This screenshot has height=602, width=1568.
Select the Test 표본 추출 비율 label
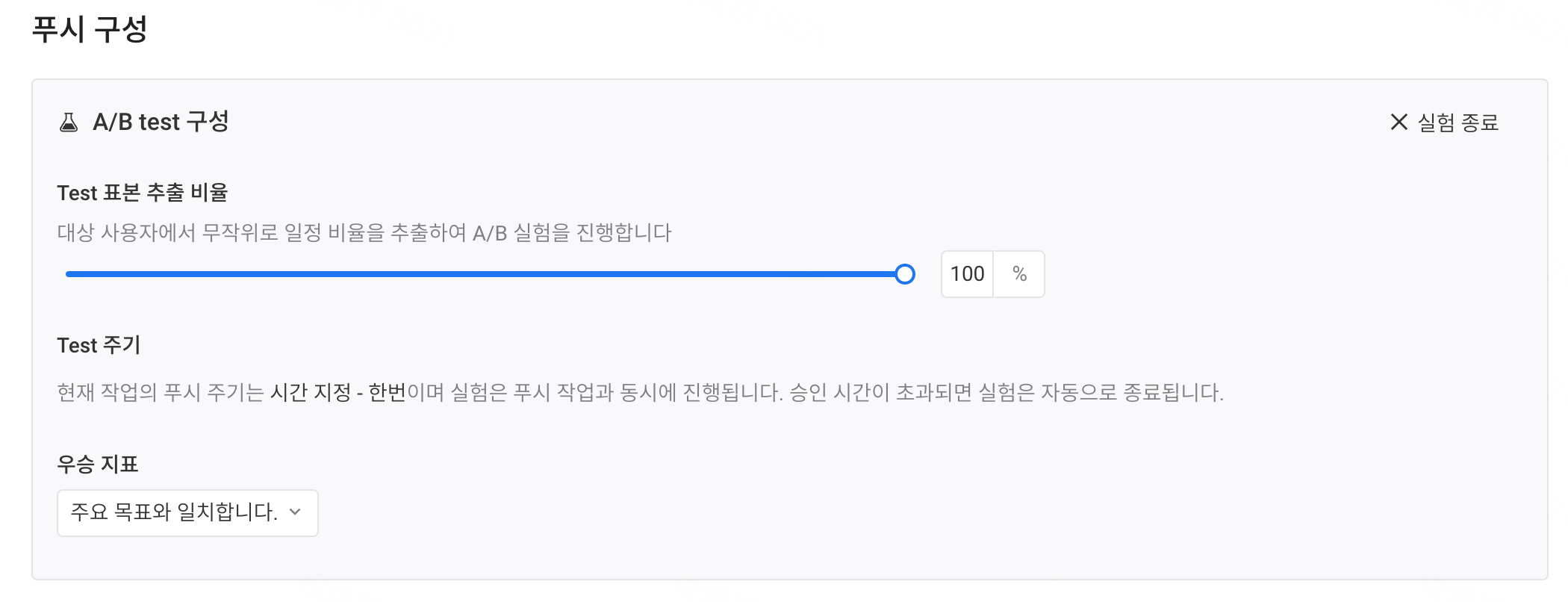(142, 193)
